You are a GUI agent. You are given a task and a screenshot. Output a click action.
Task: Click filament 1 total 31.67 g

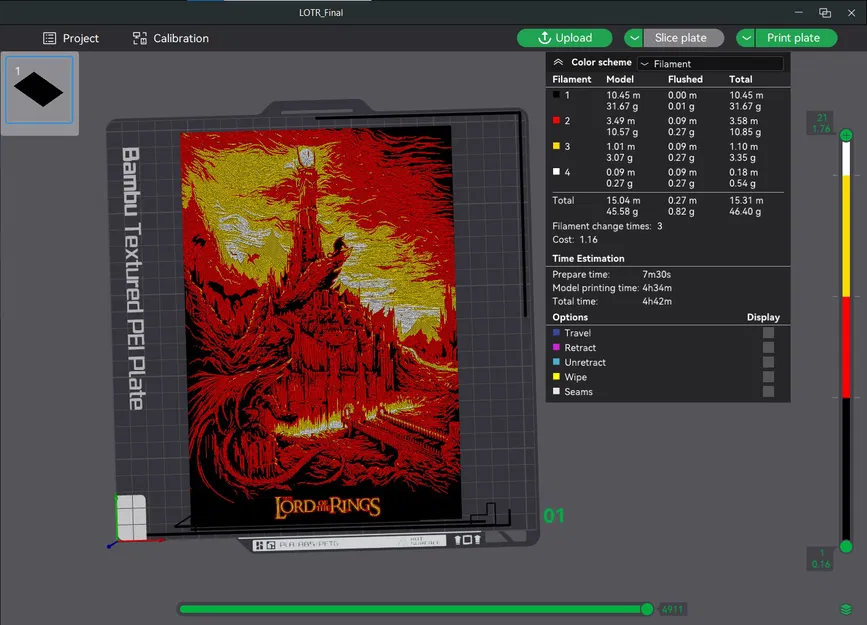(745, 106)
